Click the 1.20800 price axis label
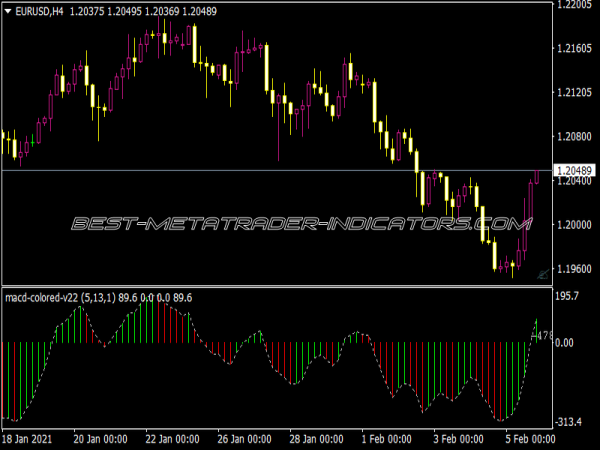 [x=574, y=136]
